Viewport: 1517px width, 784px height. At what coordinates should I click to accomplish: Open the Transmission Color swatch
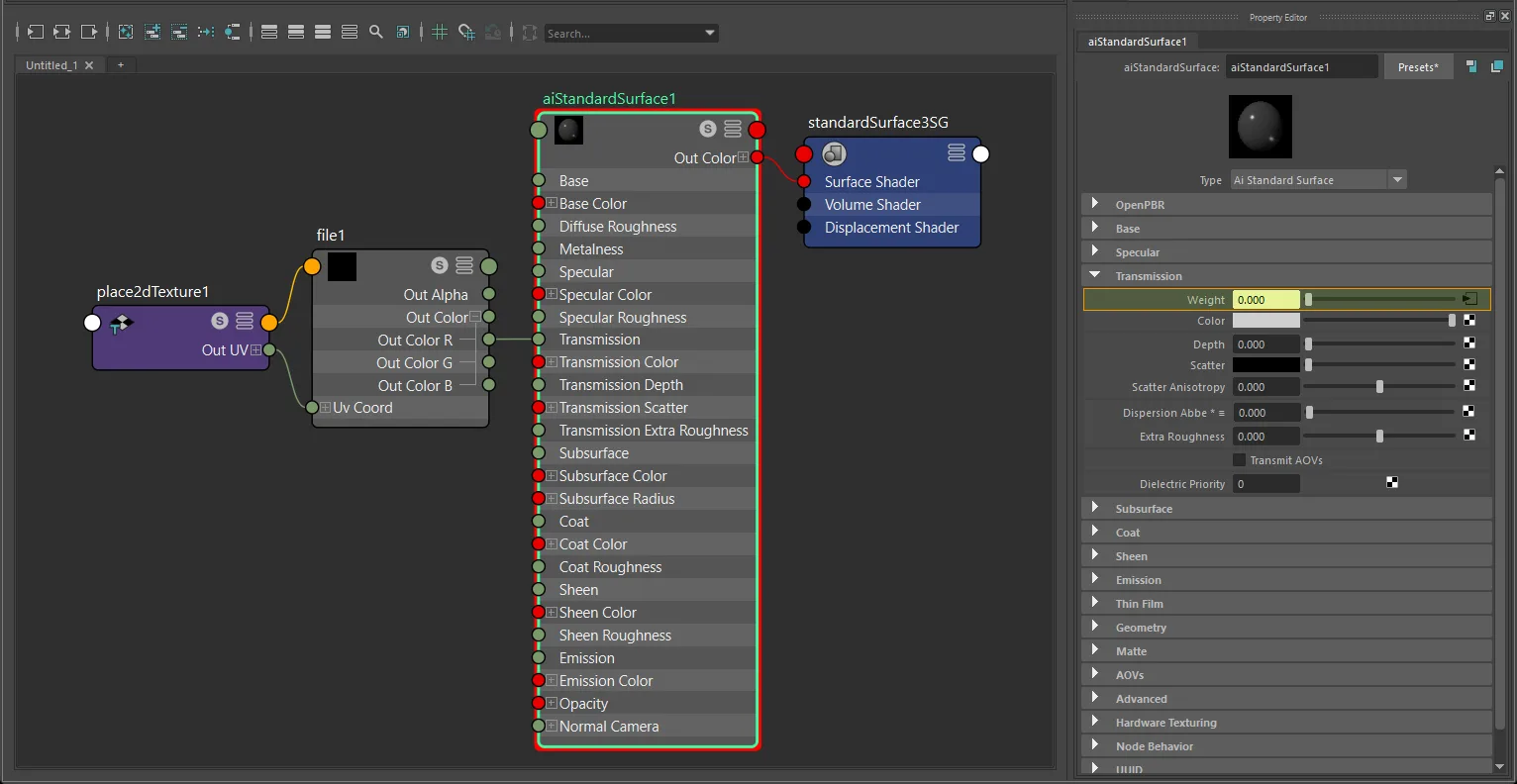[x=1265, y=321]
